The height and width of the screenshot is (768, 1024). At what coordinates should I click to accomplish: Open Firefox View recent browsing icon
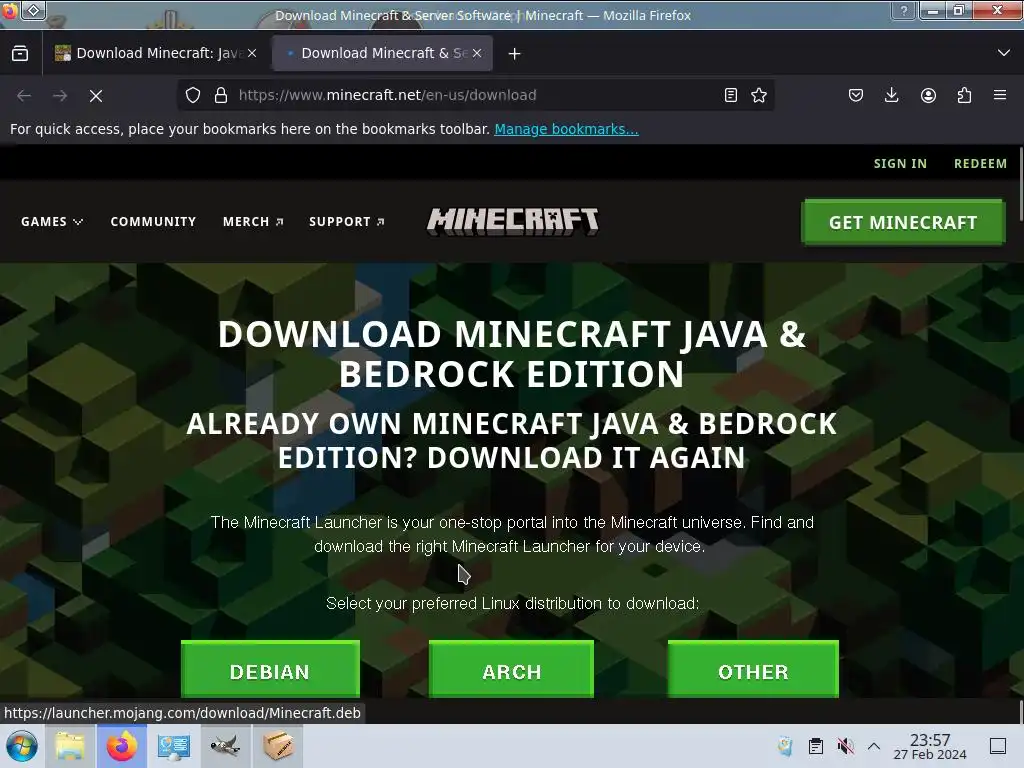coord(20,54)
